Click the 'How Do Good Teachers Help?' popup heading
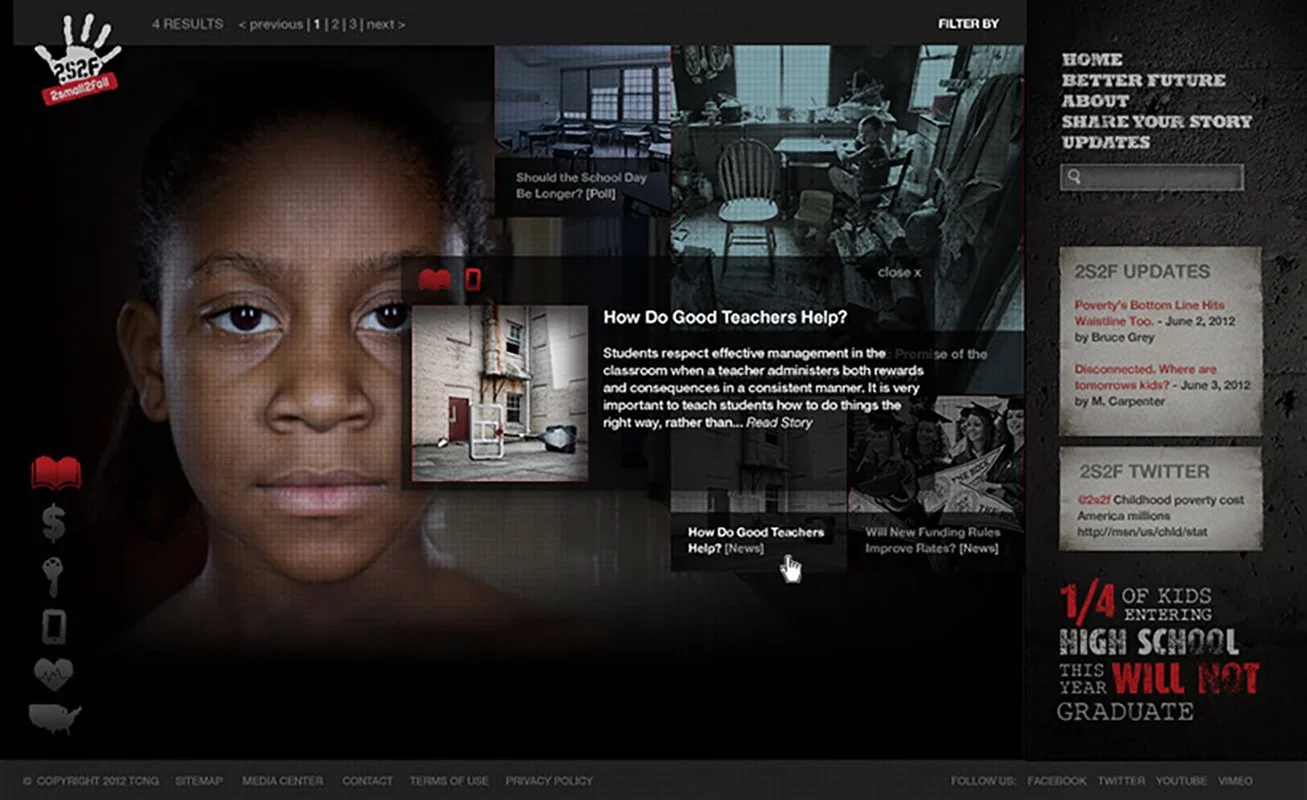The height and width of the screenshot is (800, 1307). pos(725,317)
